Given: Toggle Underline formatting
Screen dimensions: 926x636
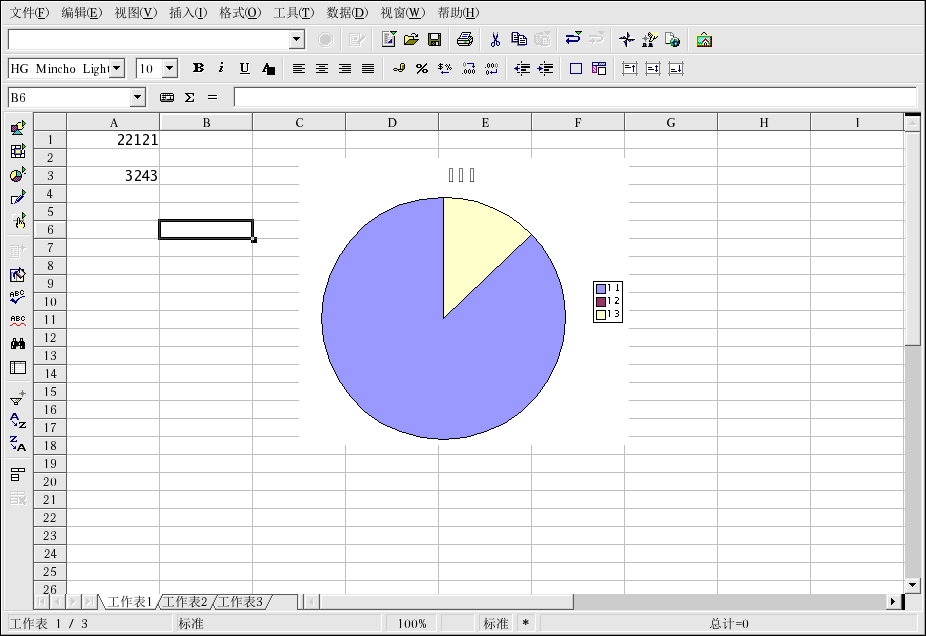Looking at the screenshot, I should [244, 69].
